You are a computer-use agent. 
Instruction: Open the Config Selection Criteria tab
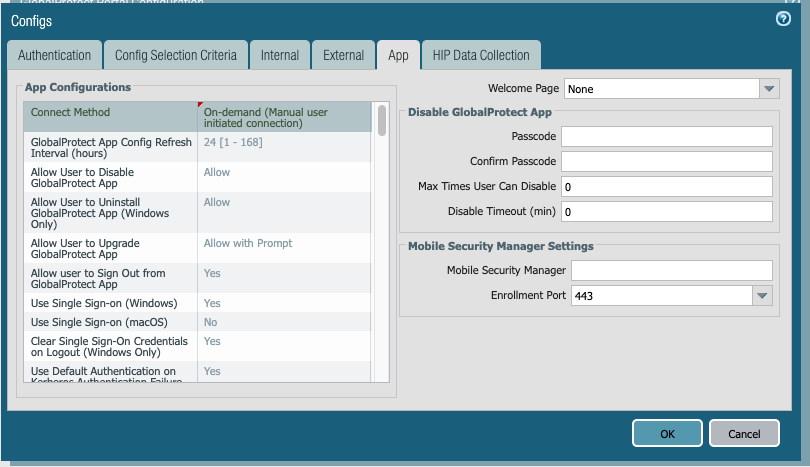175,55
